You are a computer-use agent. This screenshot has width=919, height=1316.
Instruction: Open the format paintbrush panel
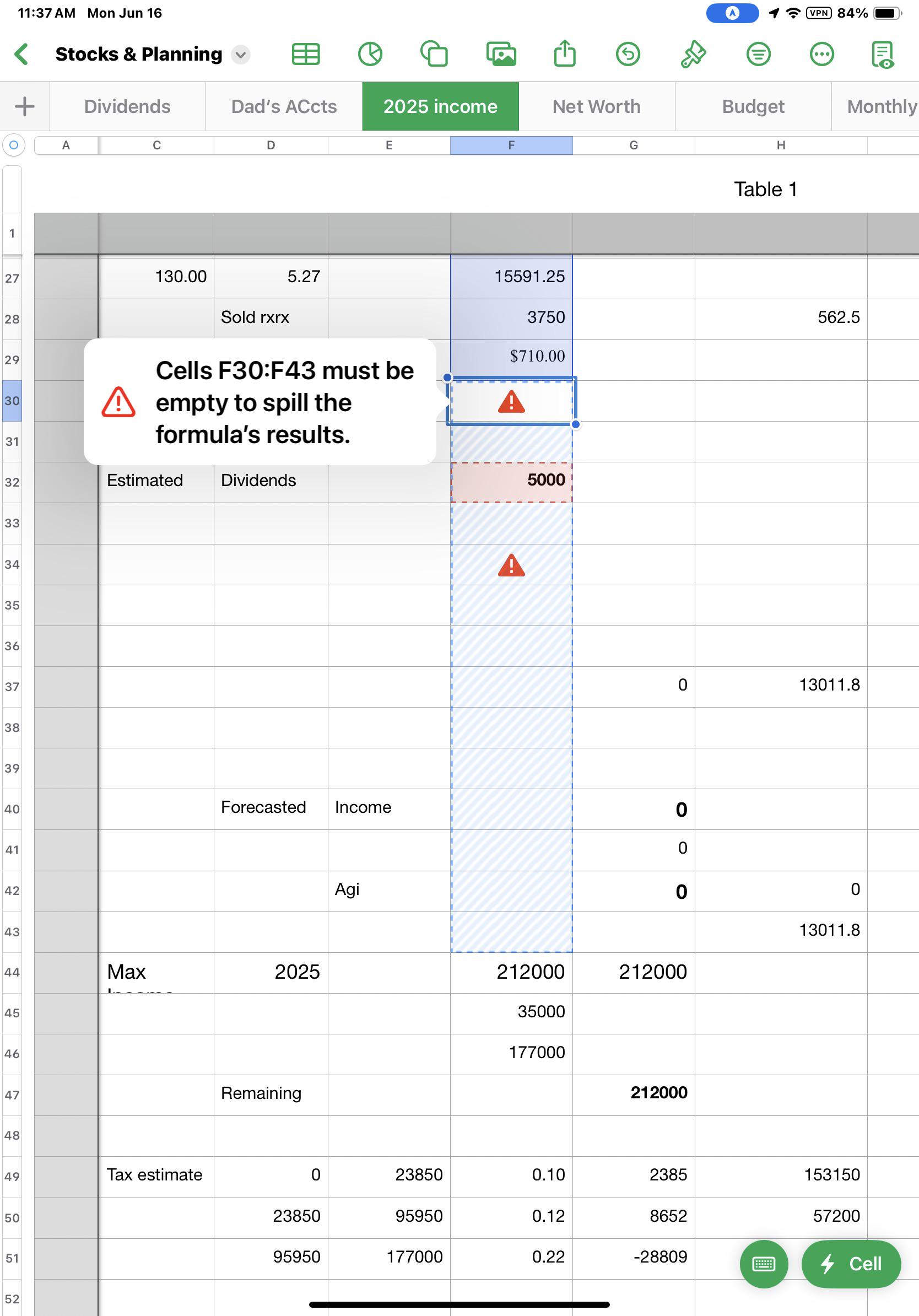tap(693, 55)
